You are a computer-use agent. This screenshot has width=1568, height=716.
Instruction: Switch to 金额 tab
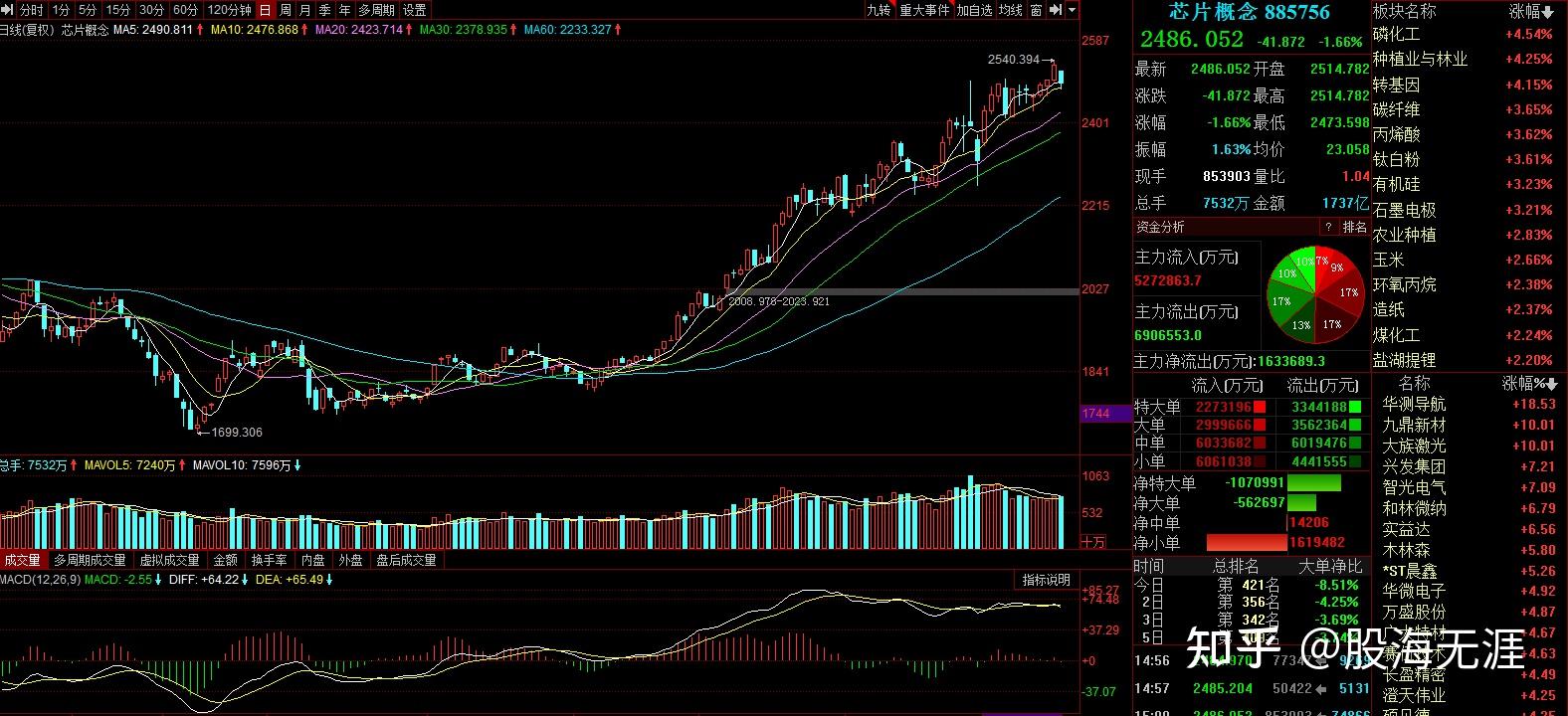(226, 560)
